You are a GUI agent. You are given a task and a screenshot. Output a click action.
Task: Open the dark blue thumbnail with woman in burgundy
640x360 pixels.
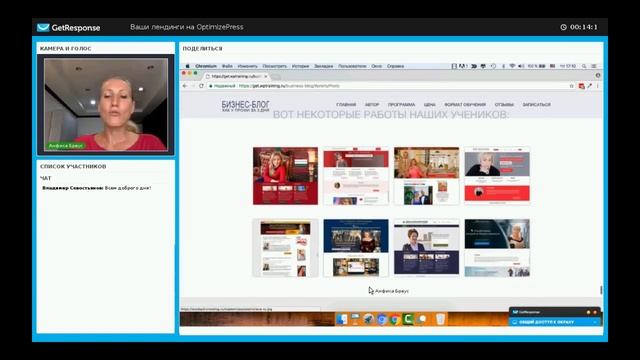coord(356,248)
